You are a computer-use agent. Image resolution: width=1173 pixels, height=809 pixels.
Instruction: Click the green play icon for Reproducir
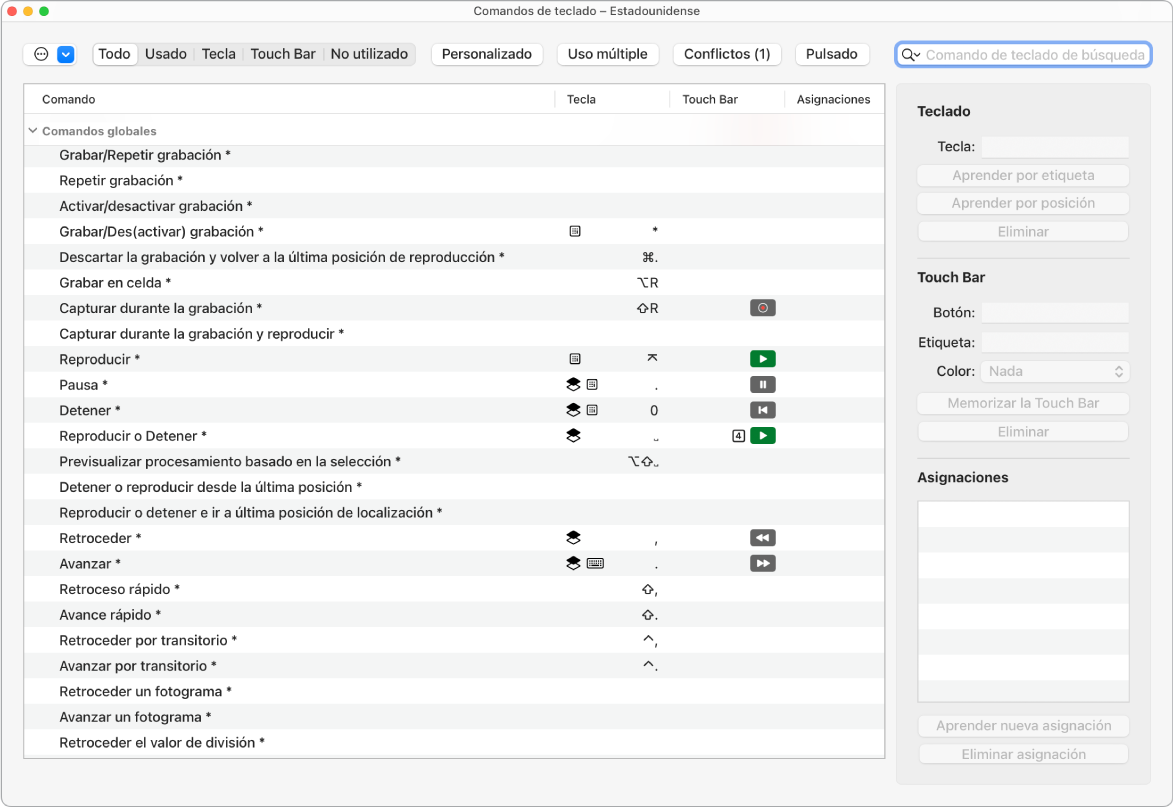(x=762, y=359)
